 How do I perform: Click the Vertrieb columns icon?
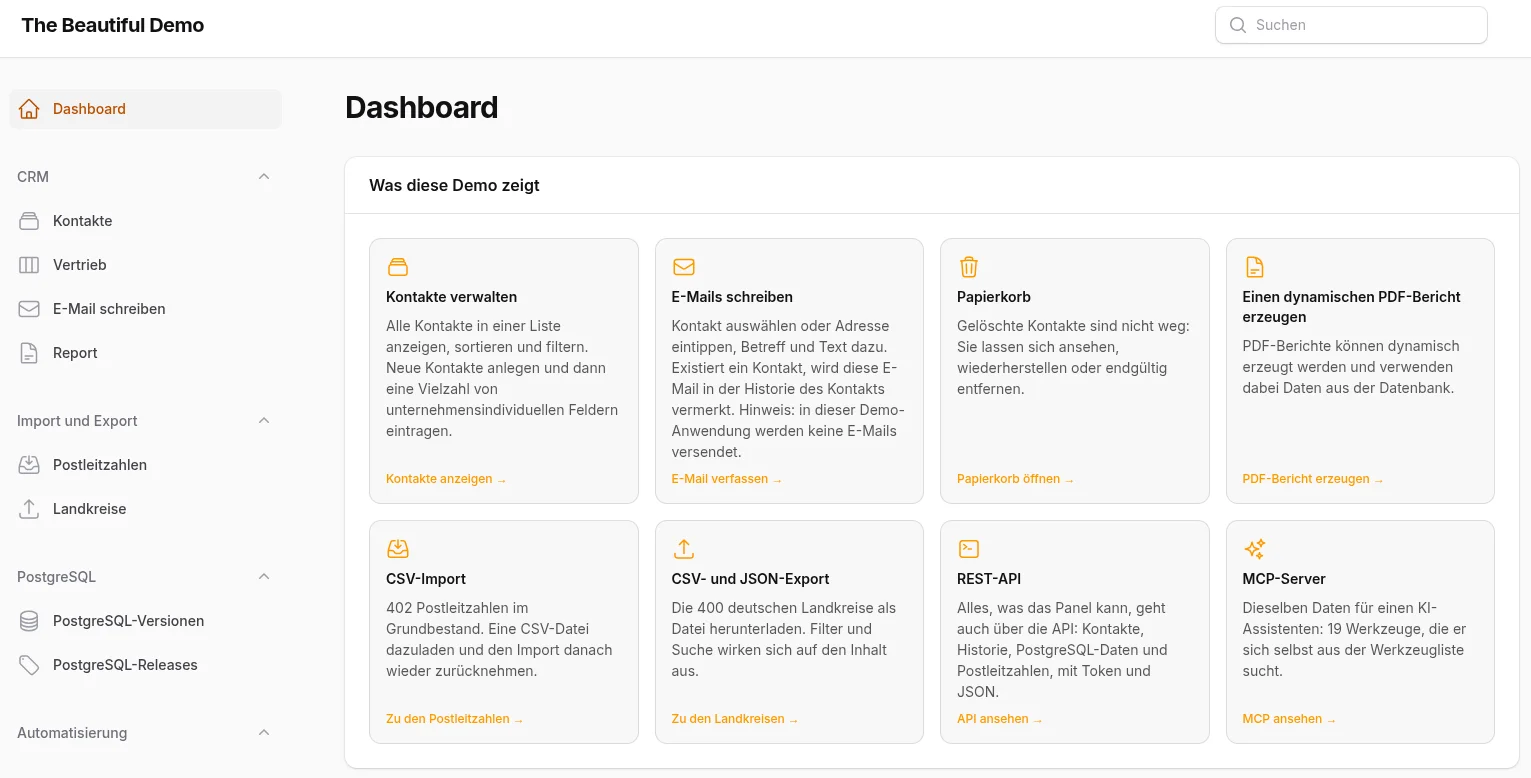[29, 265]
